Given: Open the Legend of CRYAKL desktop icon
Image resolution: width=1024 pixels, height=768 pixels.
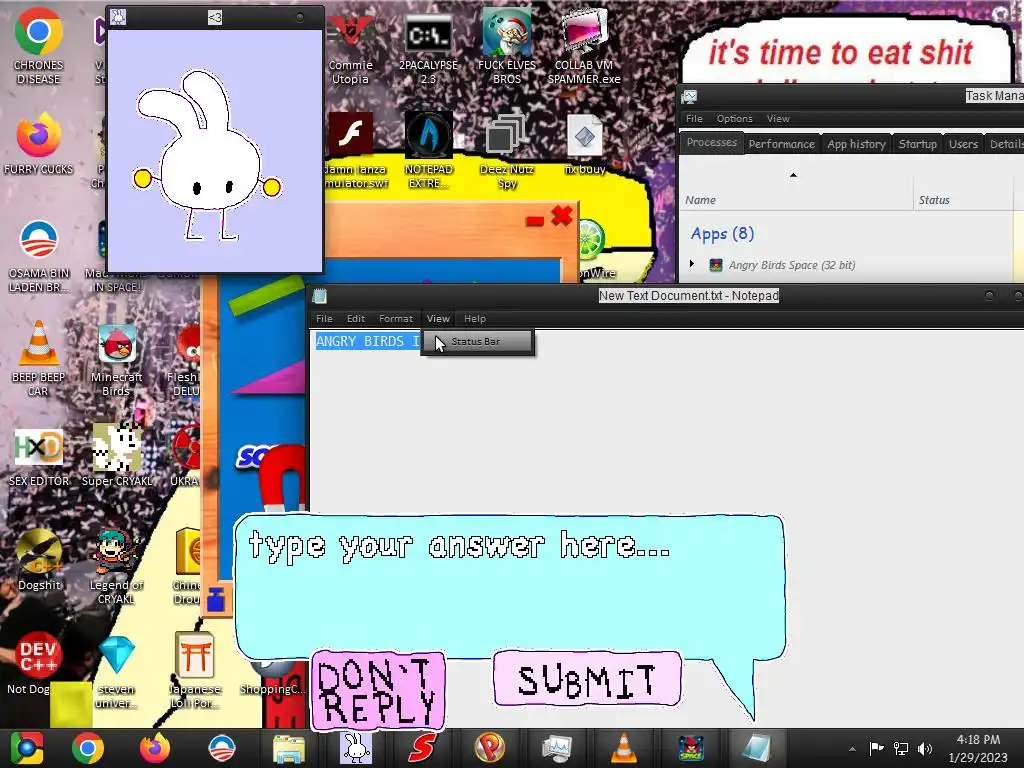Looking at the screenshot, I should [116, 566].
